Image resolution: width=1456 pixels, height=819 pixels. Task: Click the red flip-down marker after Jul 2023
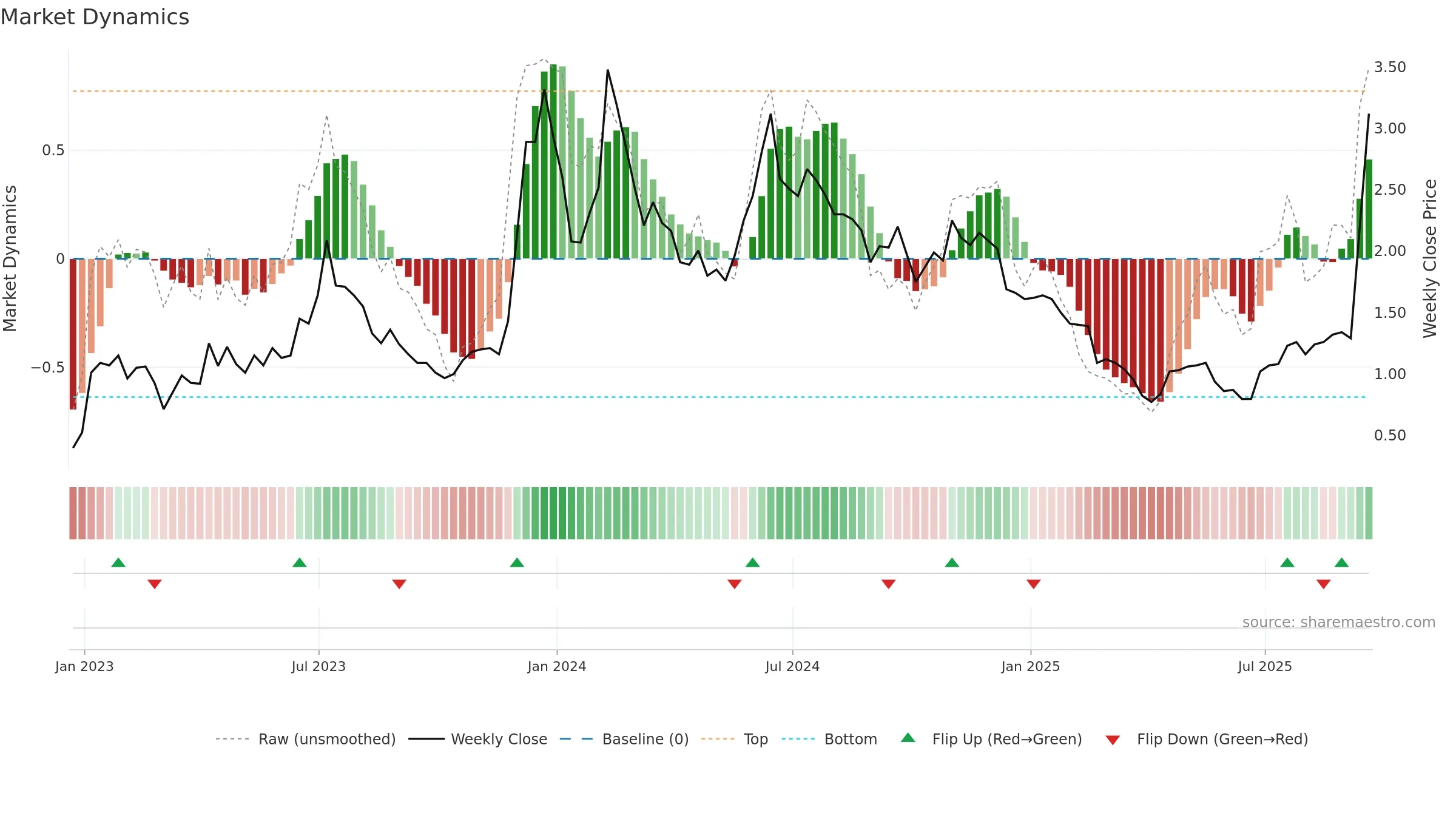[x=399, y=584]
